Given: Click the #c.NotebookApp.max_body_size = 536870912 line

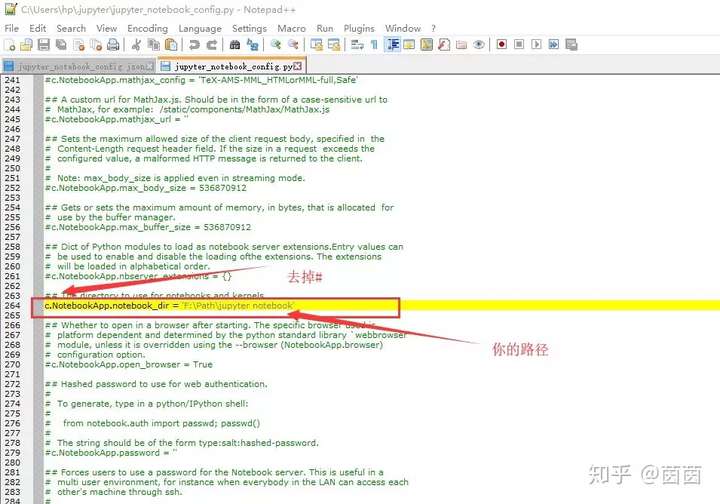Looking at the screenshot, I should [146, 188].
